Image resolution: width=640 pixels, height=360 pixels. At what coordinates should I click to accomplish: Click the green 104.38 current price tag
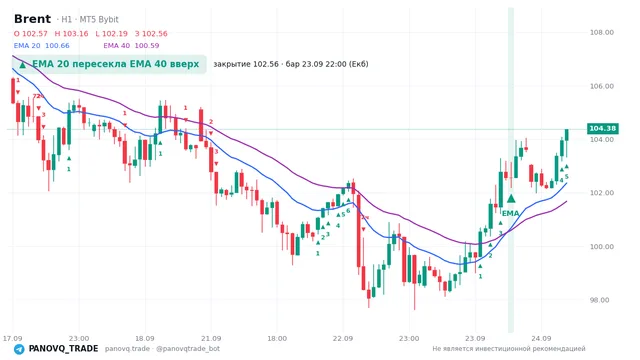pyautogui.click(x=602, y=129)
